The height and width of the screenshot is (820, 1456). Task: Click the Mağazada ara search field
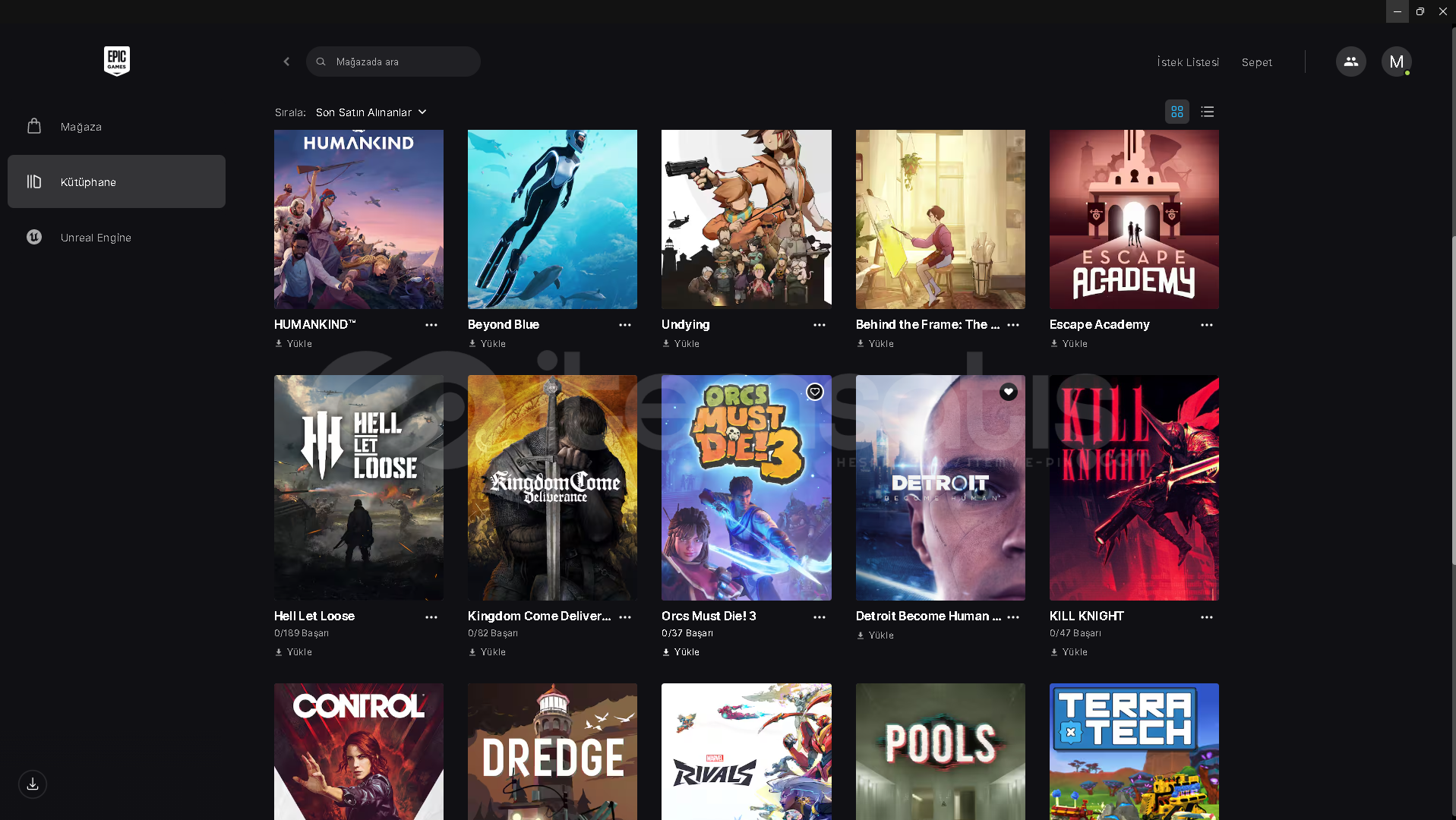tap(393, 61)
